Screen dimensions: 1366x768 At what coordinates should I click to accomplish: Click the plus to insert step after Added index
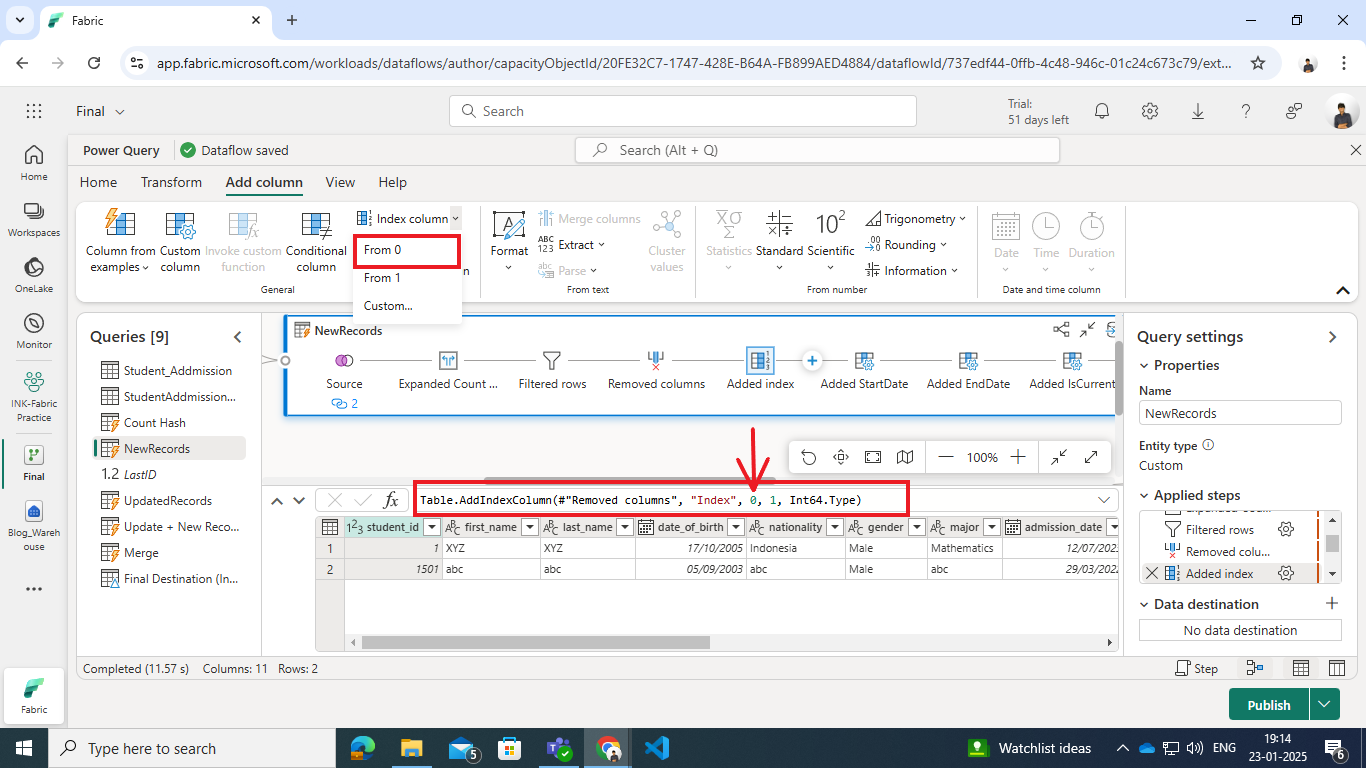(812, 360)
